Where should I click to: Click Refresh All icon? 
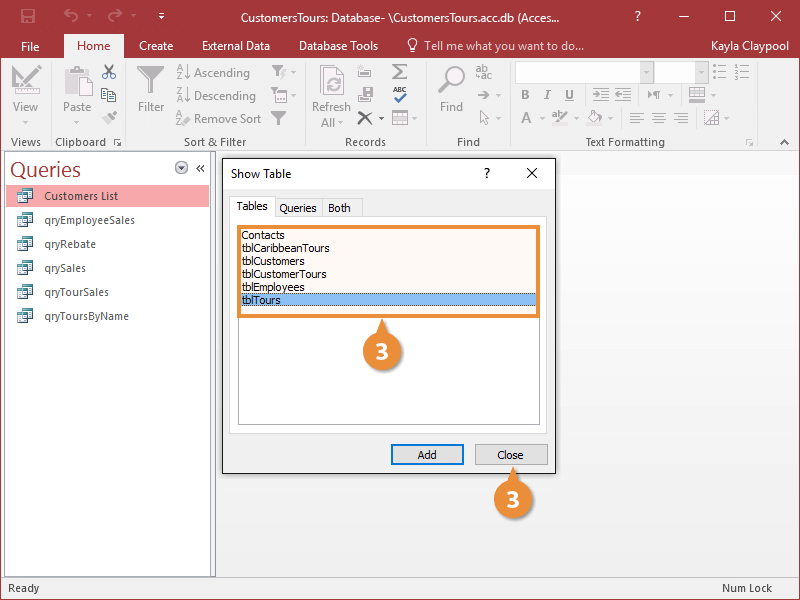332,81
